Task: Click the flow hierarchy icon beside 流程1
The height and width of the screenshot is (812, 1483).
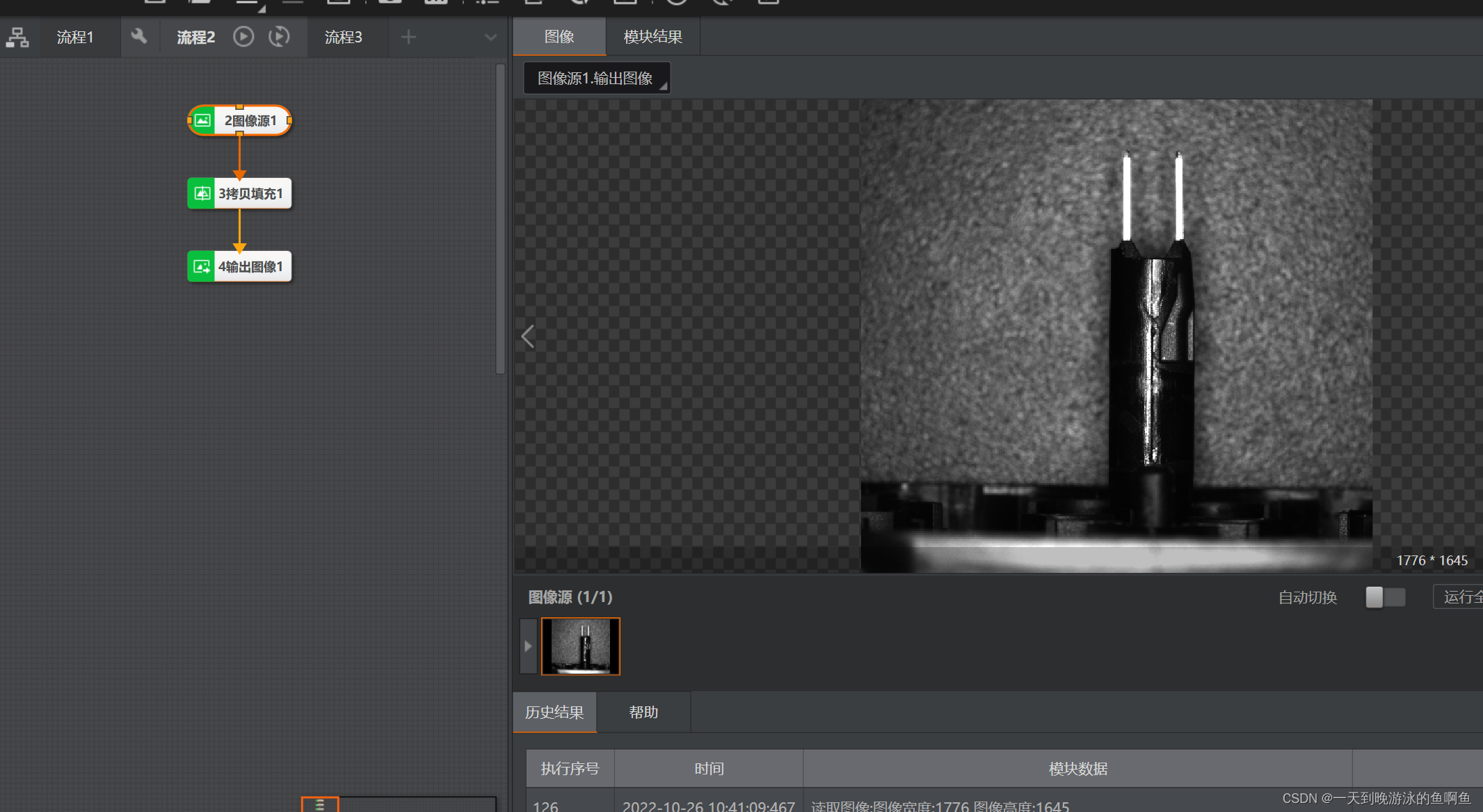Action: pos(17,38)
